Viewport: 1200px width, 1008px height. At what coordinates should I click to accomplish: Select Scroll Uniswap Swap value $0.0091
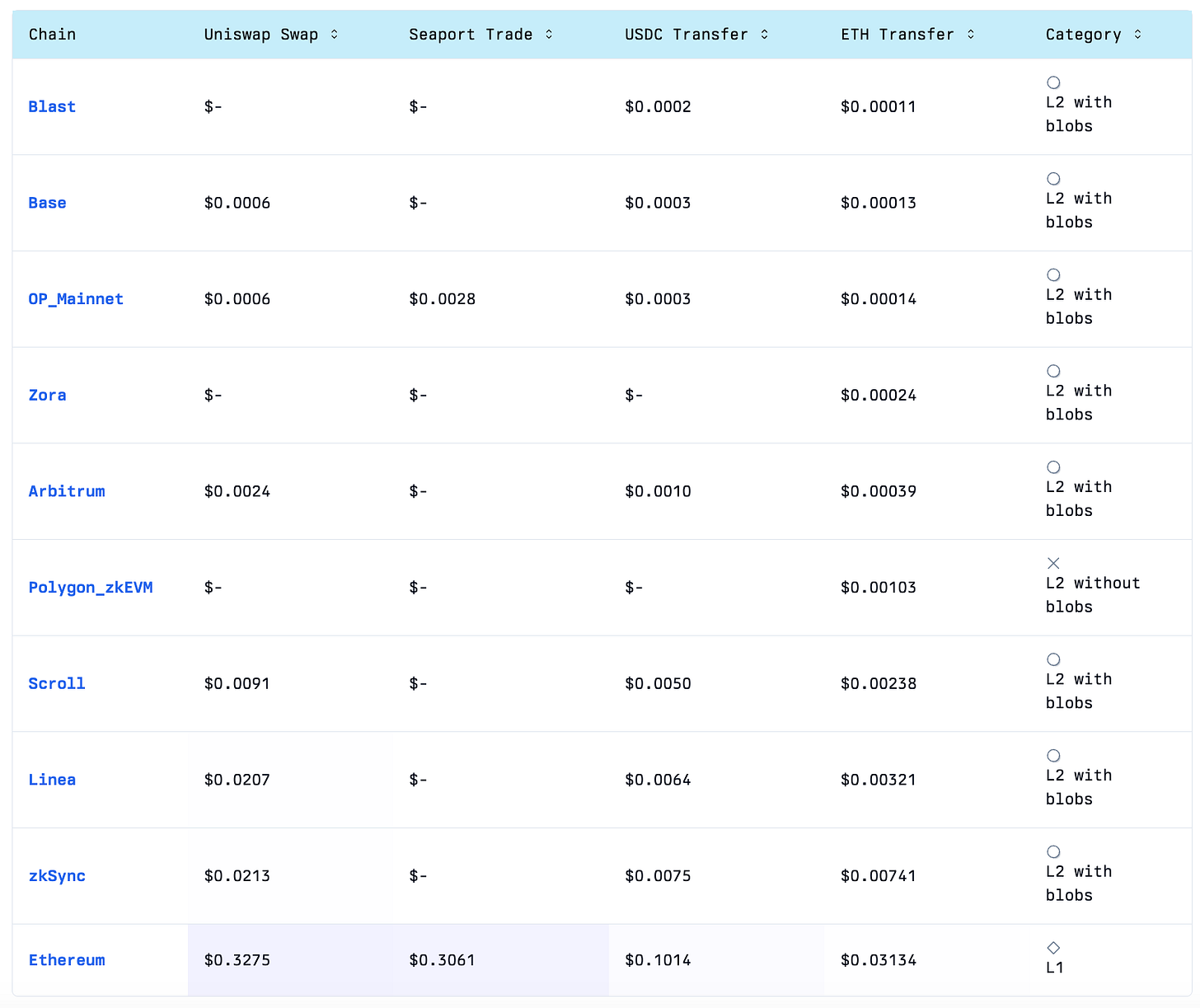click(x=237, y=683)
